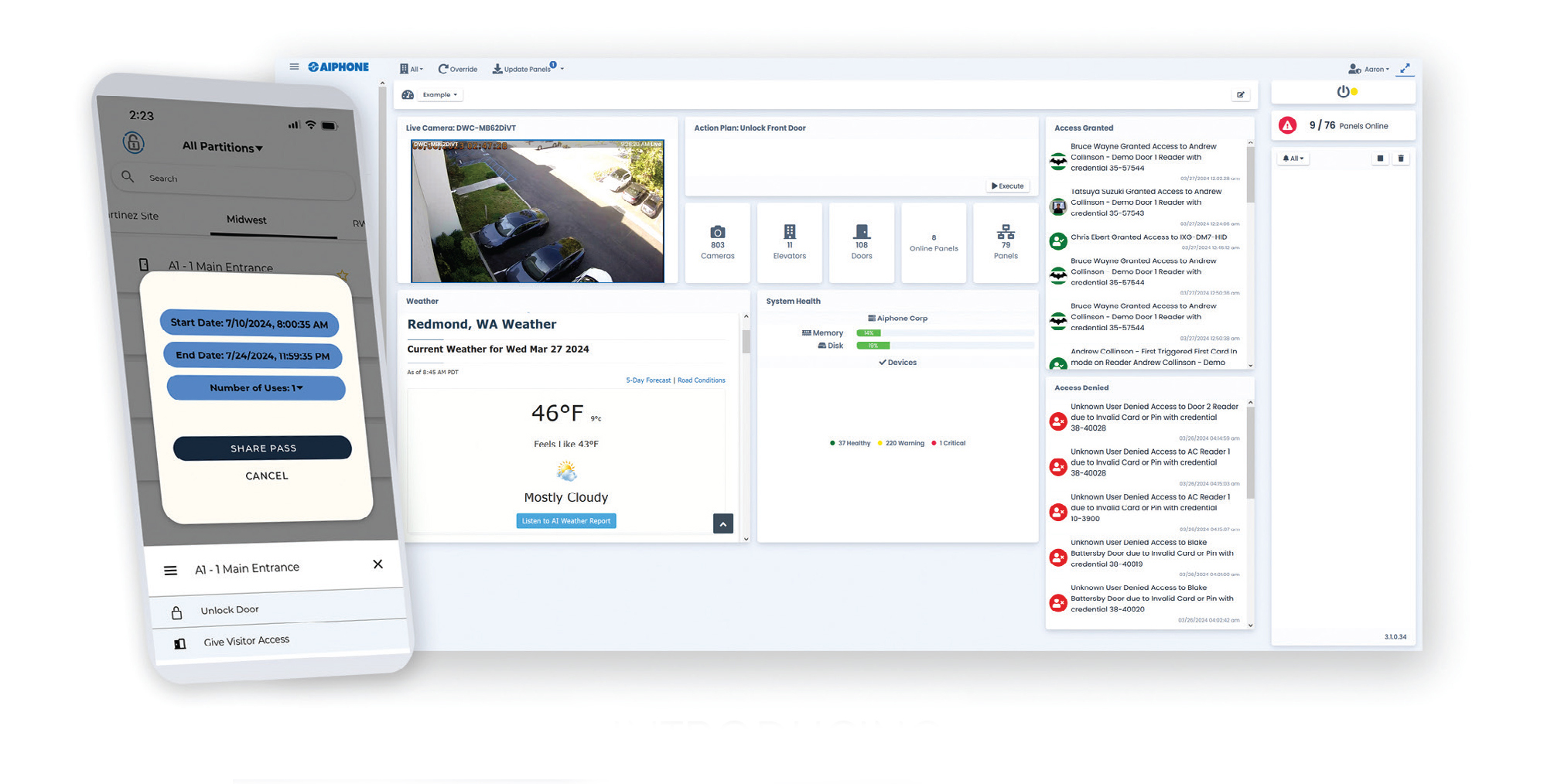1544x784 pixels.
Task: Open the Elevators tile
Action: click(789, 242)
